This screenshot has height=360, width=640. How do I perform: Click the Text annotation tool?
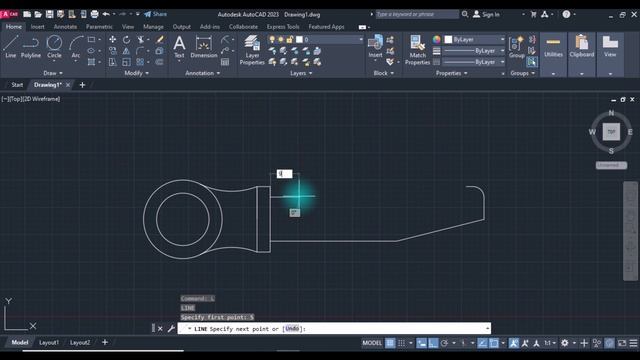(x=179, y=47)
